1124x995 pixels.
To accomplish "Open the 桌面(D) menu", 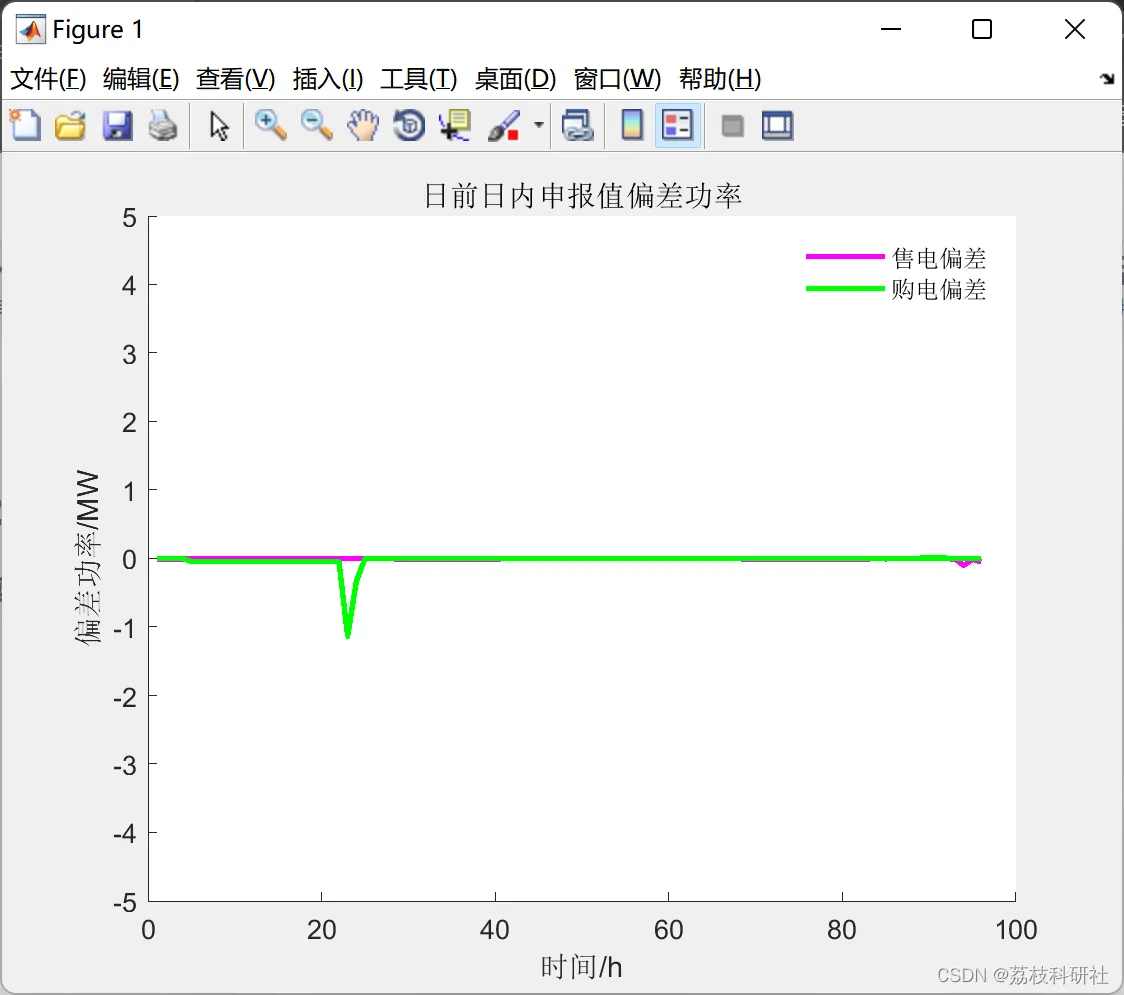I will [515, 78].
